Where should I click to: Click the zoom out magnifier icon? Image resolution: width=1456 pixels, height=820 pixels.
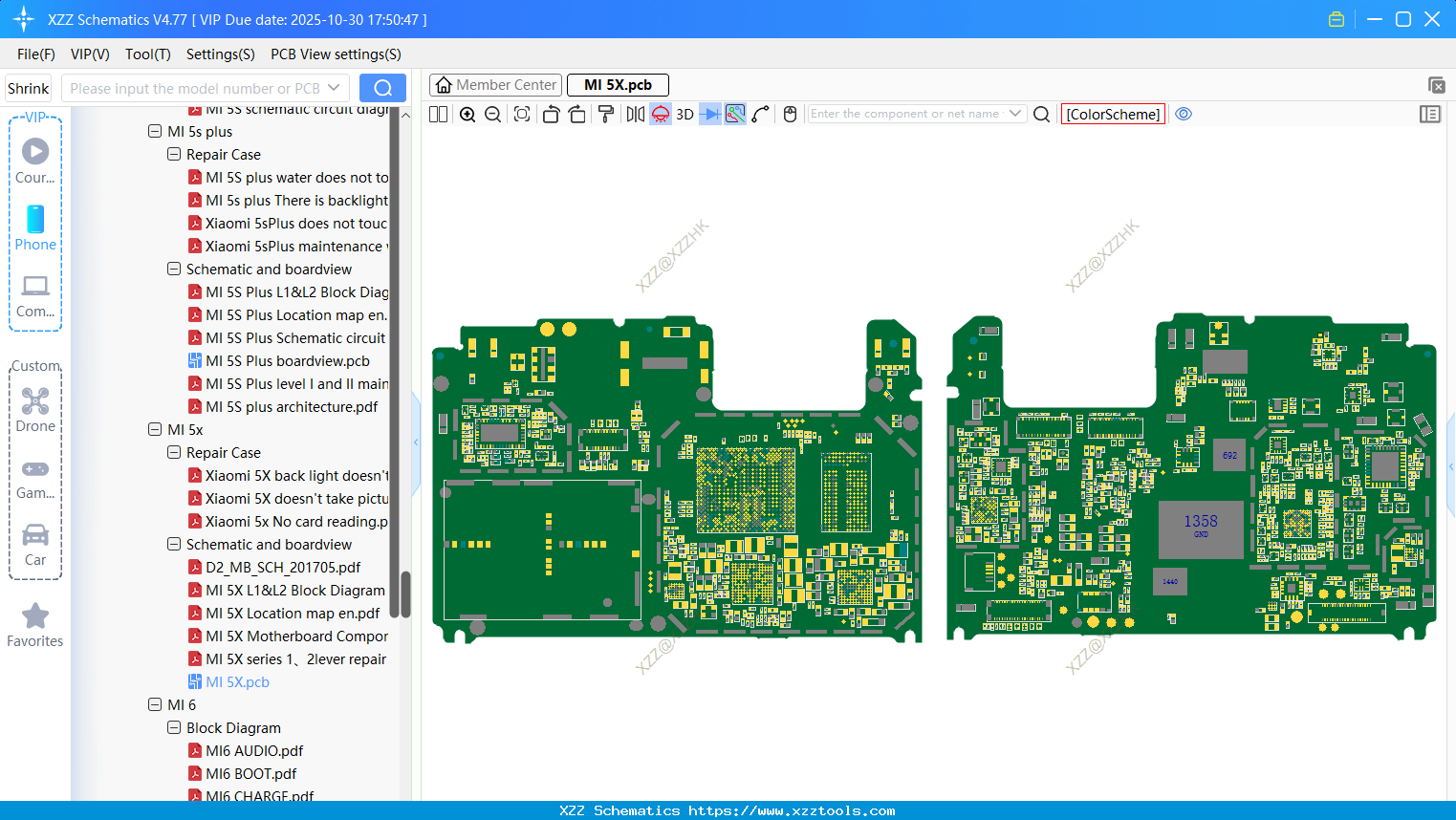pos(492,115)
